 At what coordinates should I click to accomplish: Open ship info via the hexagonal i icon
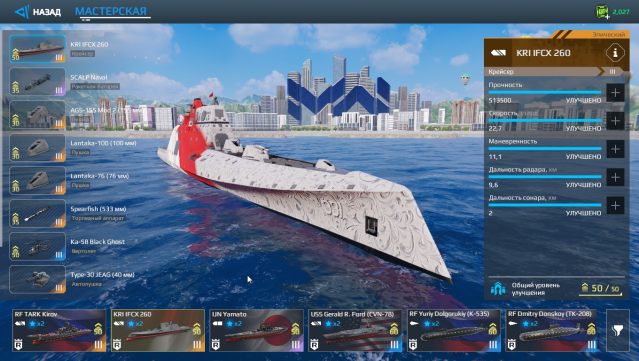pos(615,53)
